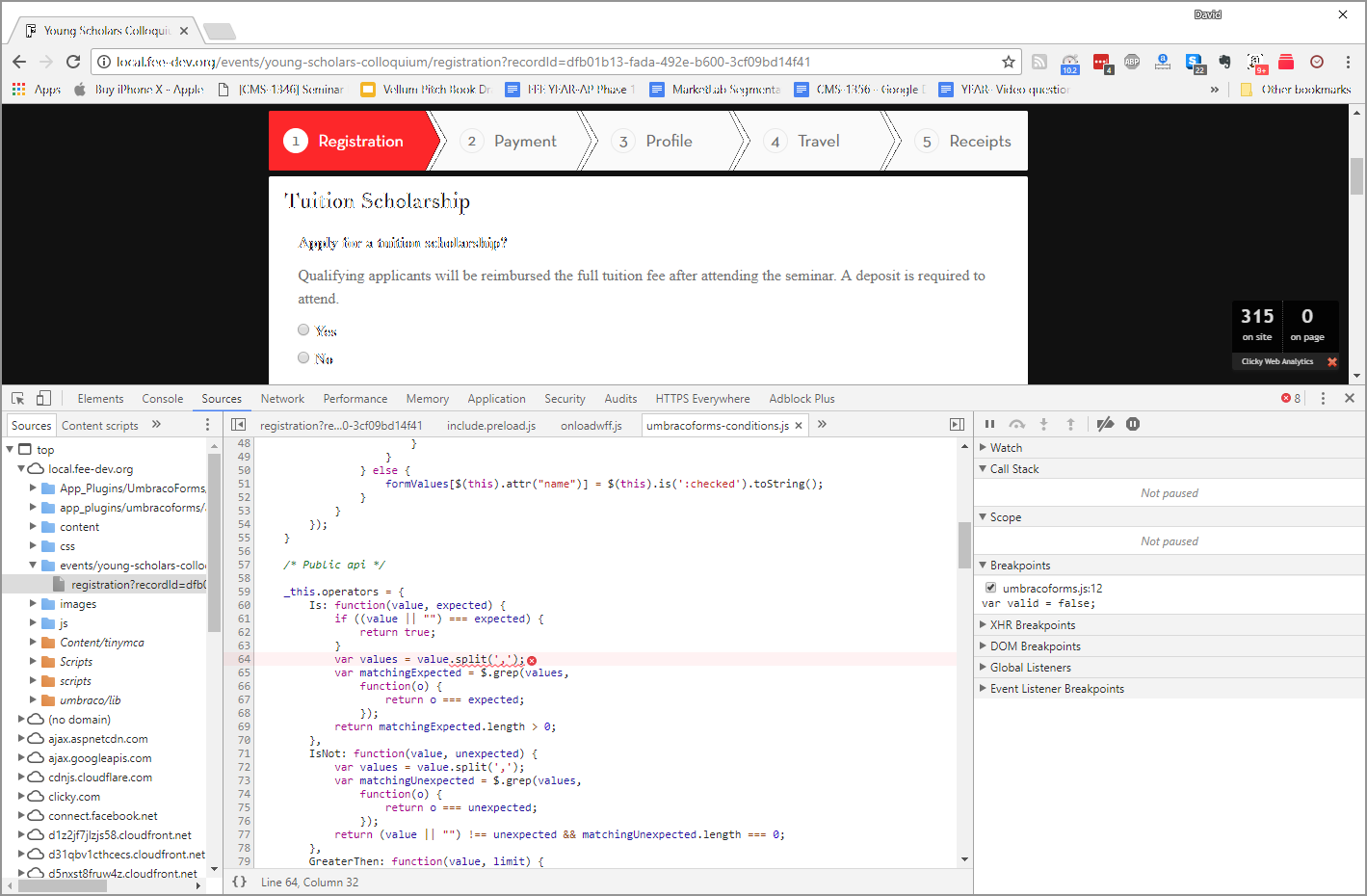Open the Content scripts navigator tab
The image size is (1367, 896).
click(100, 425)
